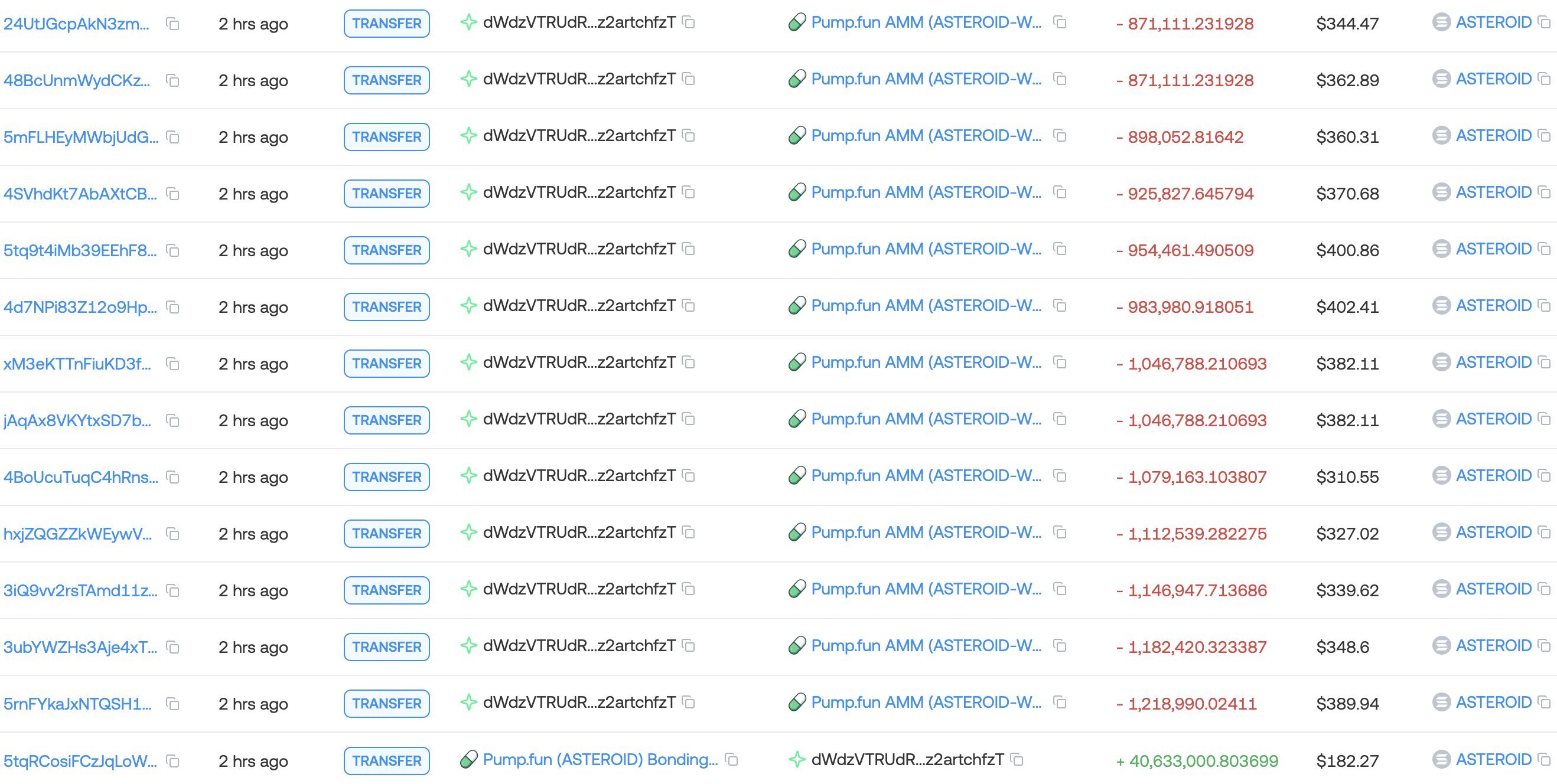Click TRANSFER badge in $310.55 row
The width and height of the screenshot is (1557, 784).
pos(387,477)
